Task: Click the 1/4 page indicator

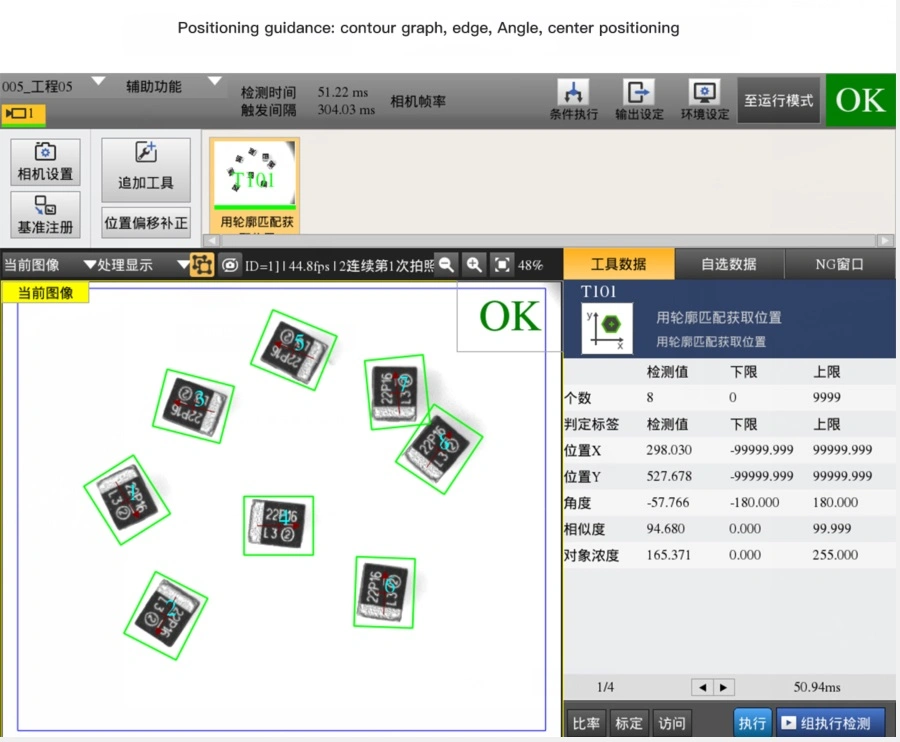Action: pyautogui.click(x=605, y=687)
